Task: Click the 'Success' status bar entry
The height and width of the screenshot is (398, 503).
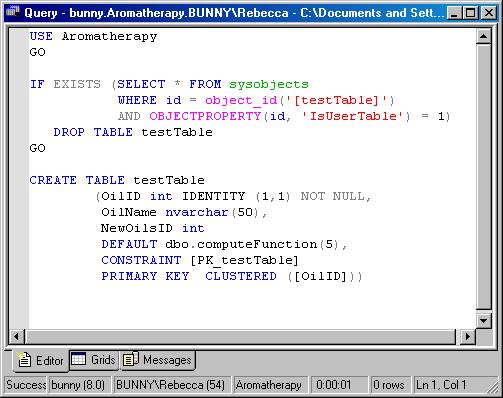Action: (26, 385)
